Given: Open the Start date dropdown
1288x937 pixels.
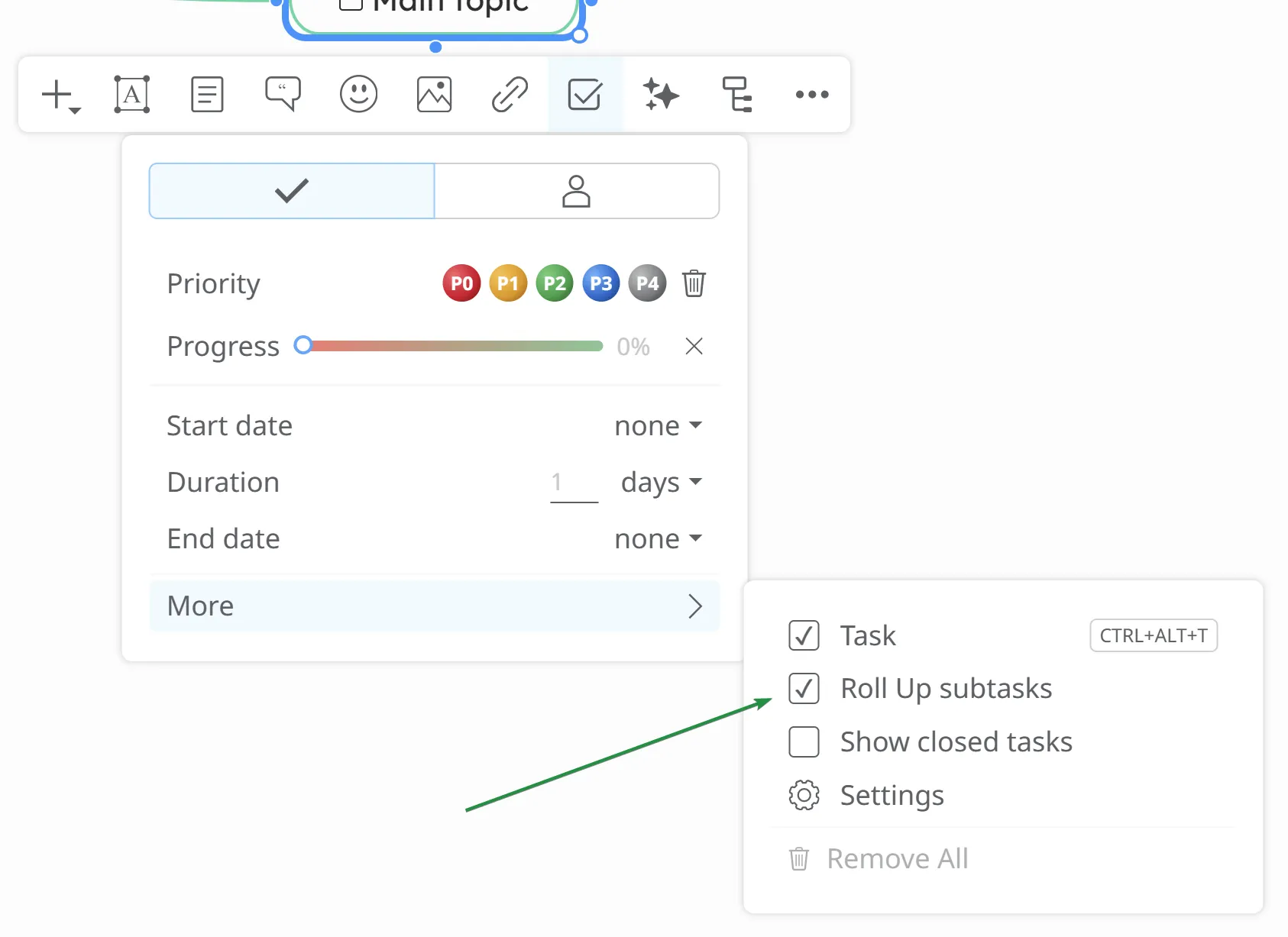Looking at the screenshot, I should [658, 426].
